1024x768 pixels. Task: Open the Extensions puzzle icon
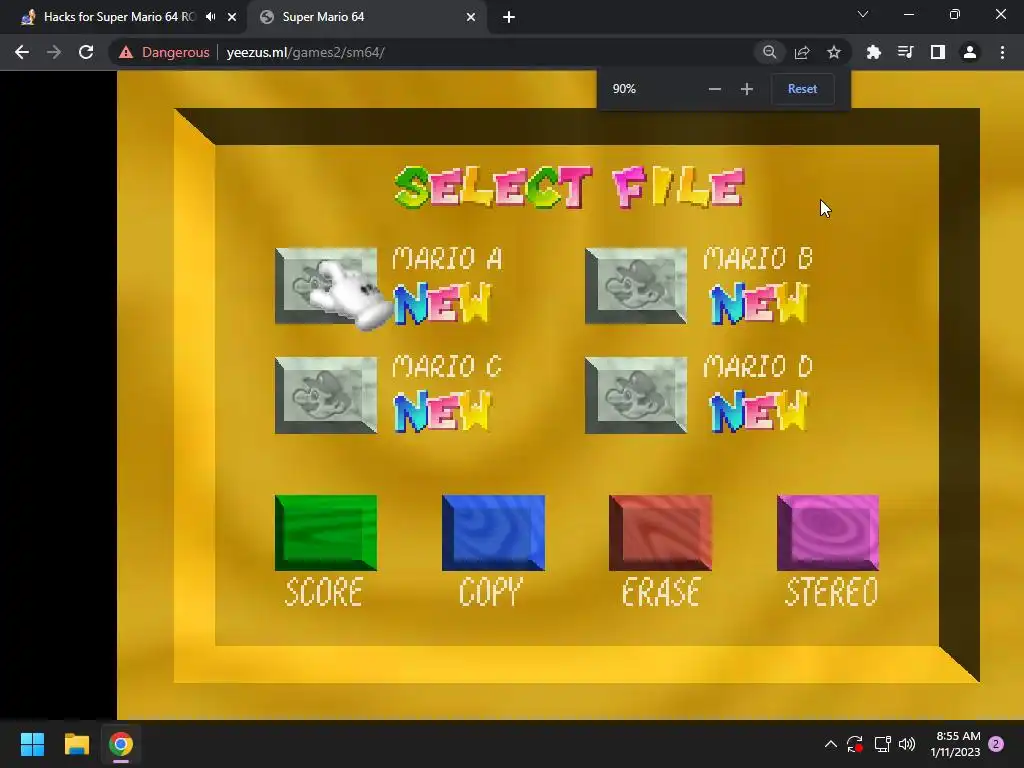click(873, 52)
